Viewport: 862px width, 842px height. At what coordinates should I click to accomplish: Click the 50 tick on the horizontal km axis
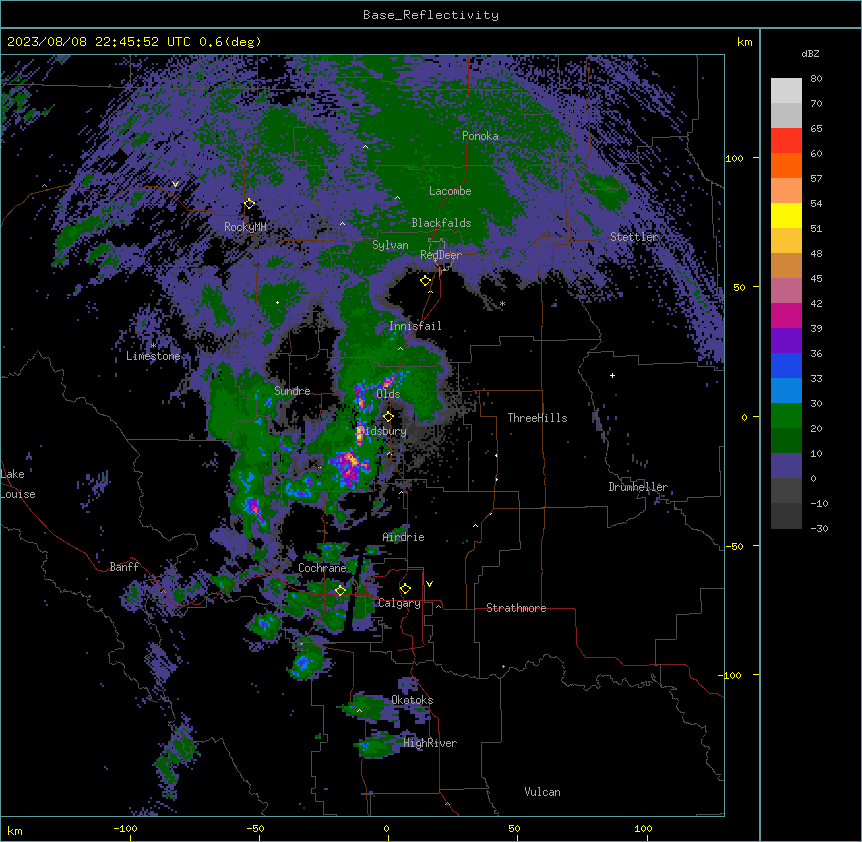point(514,828)
